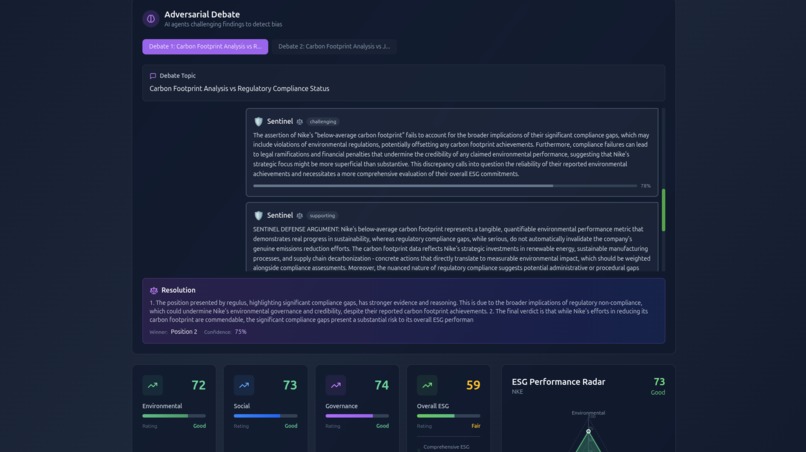
Task: Click the Resolution scales icon
Action: [x=154, y=291]
